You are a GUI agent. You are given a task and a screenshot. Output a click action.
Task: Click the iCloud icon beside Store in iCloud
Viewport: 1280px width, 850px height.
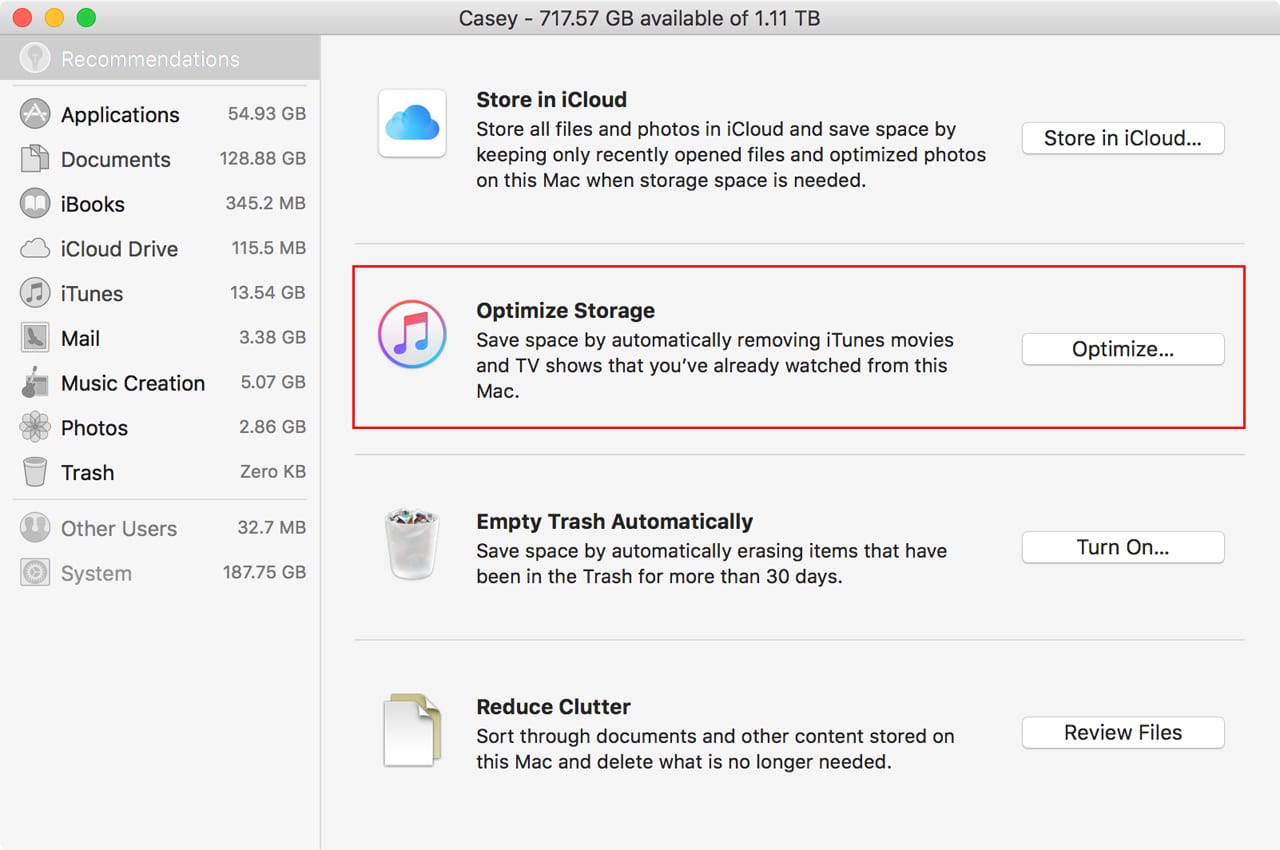(x=412, y=123)
